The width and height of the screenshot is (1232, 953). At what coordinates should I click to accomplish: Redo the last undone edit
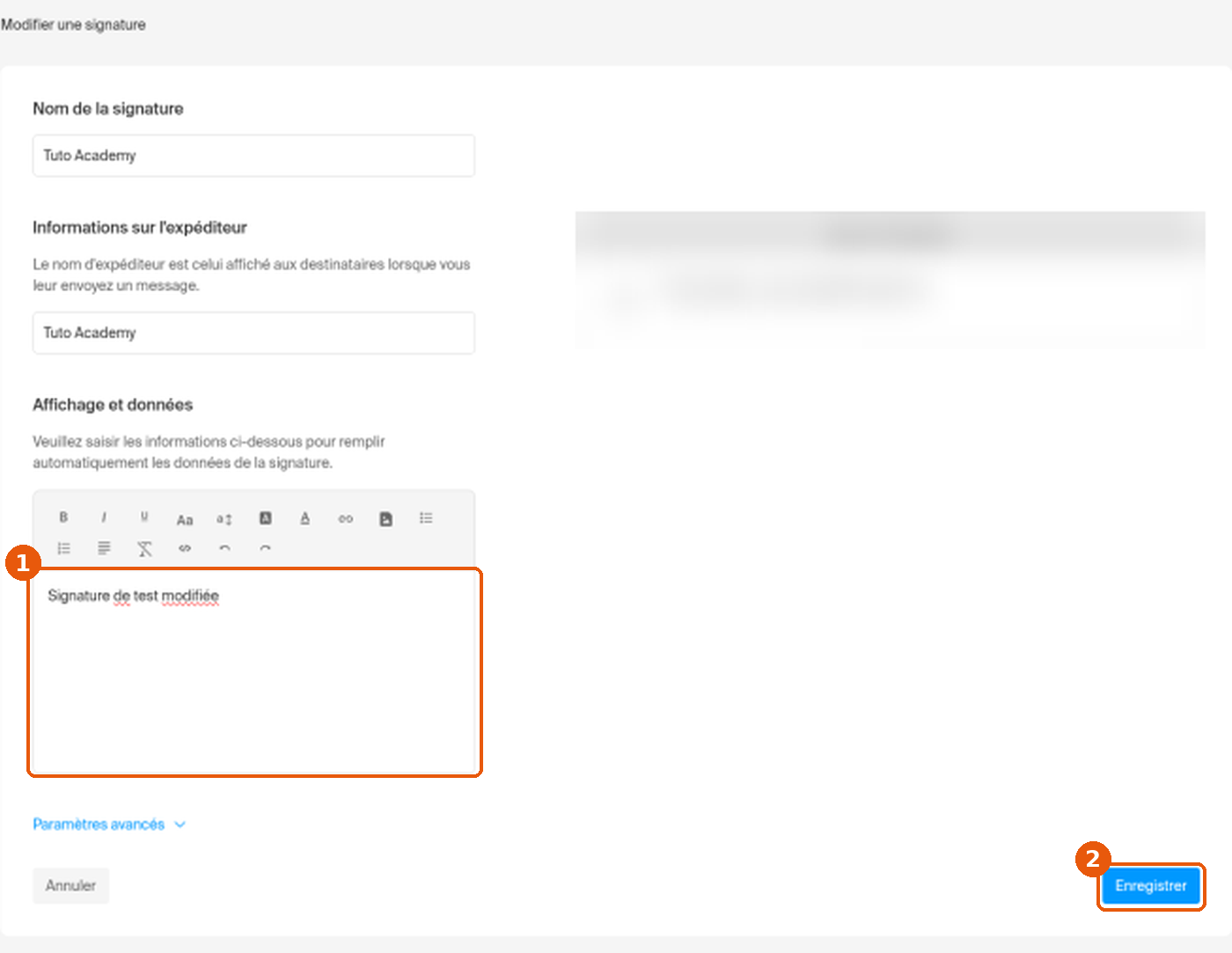(x=265, y=548)
